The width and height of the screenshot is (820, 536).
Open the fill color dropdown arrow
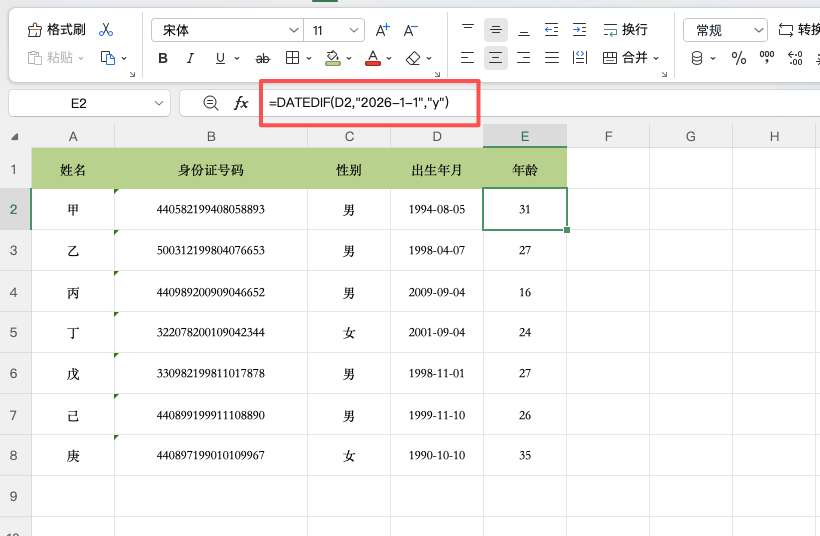tap(349, 59)
